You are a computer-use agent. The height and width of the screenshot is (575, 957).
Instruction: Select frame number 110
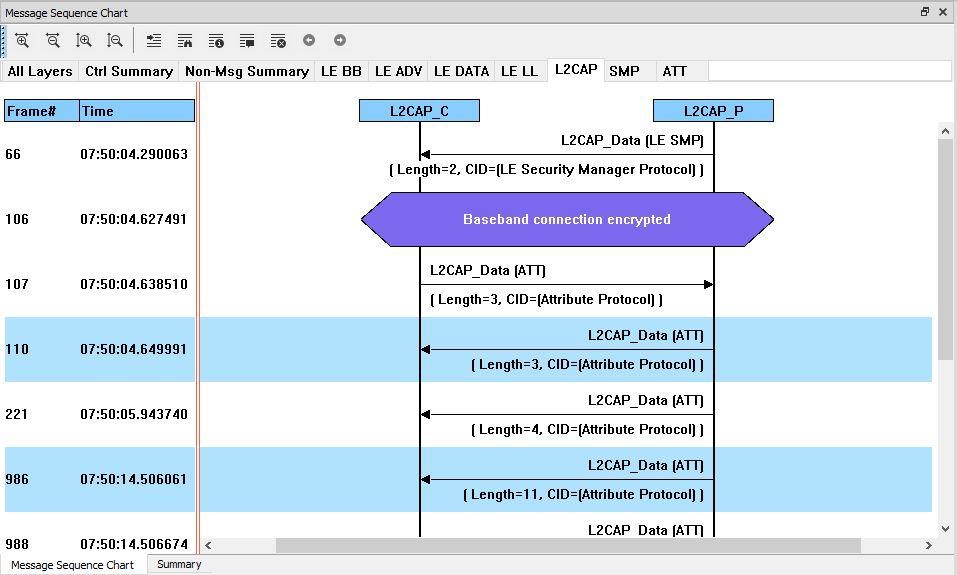pyautogui.click(x=16, y=349)
